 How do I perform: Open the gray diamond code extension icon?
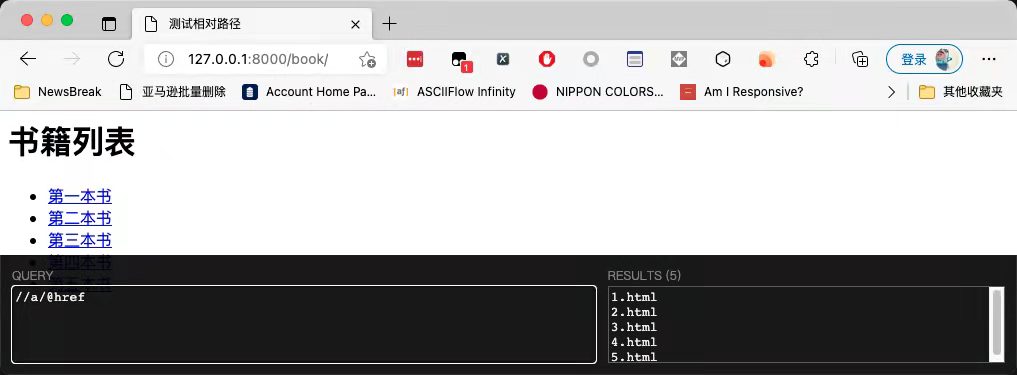tap(679, 59)
